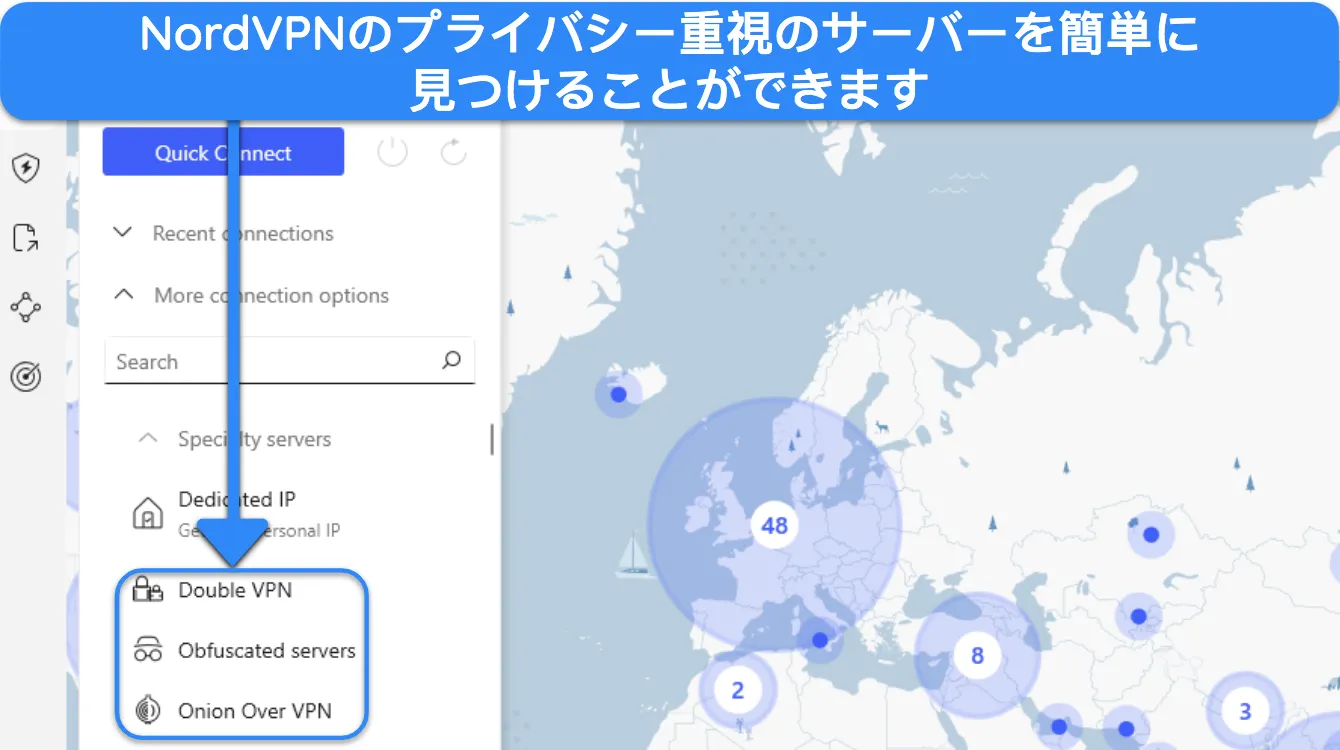The height and width of the screenshot is (750, 1340).
Task: Click the Dedicated IP house icon
Action: click(x=148, y=515)
